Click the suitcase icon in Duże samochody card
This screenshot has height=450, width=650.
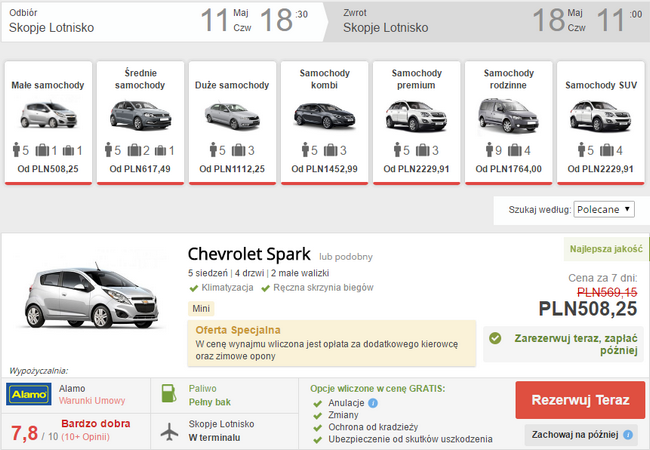239,150
